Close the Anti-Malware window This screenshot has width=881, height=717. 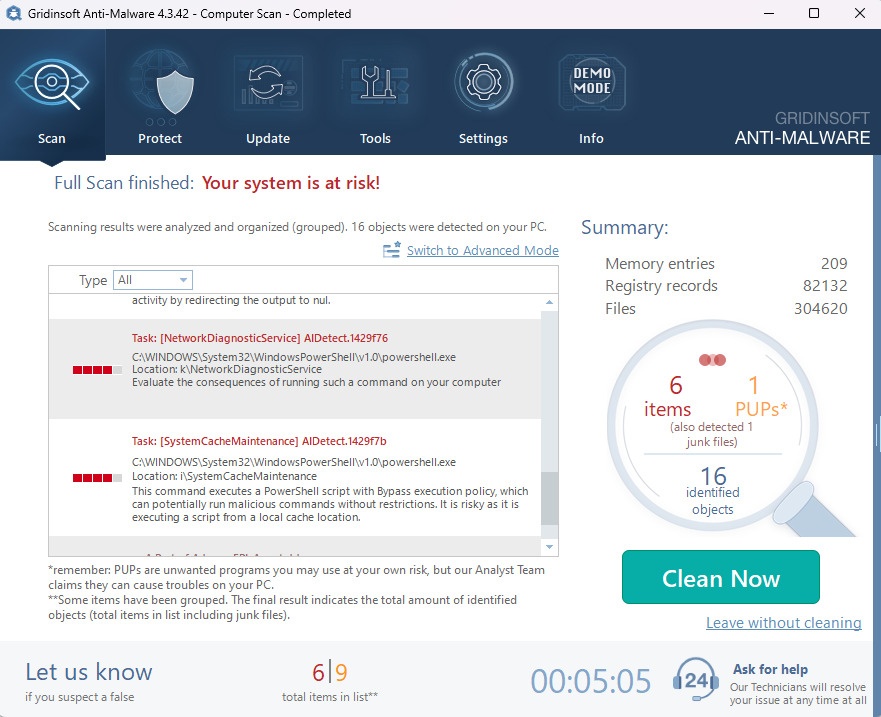[x=860, y=13]
